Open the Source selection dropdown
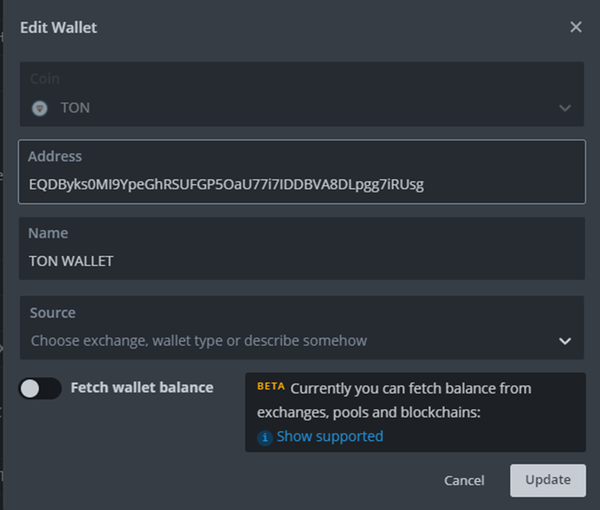 [290, 340]
